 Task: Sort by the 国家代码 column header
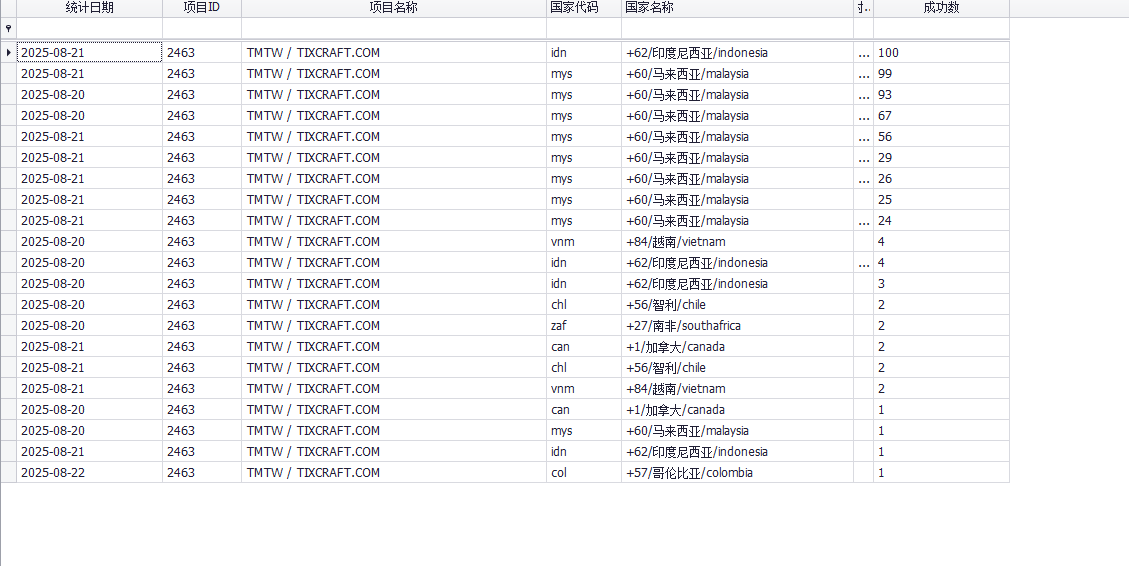click(x=584, y=8)
